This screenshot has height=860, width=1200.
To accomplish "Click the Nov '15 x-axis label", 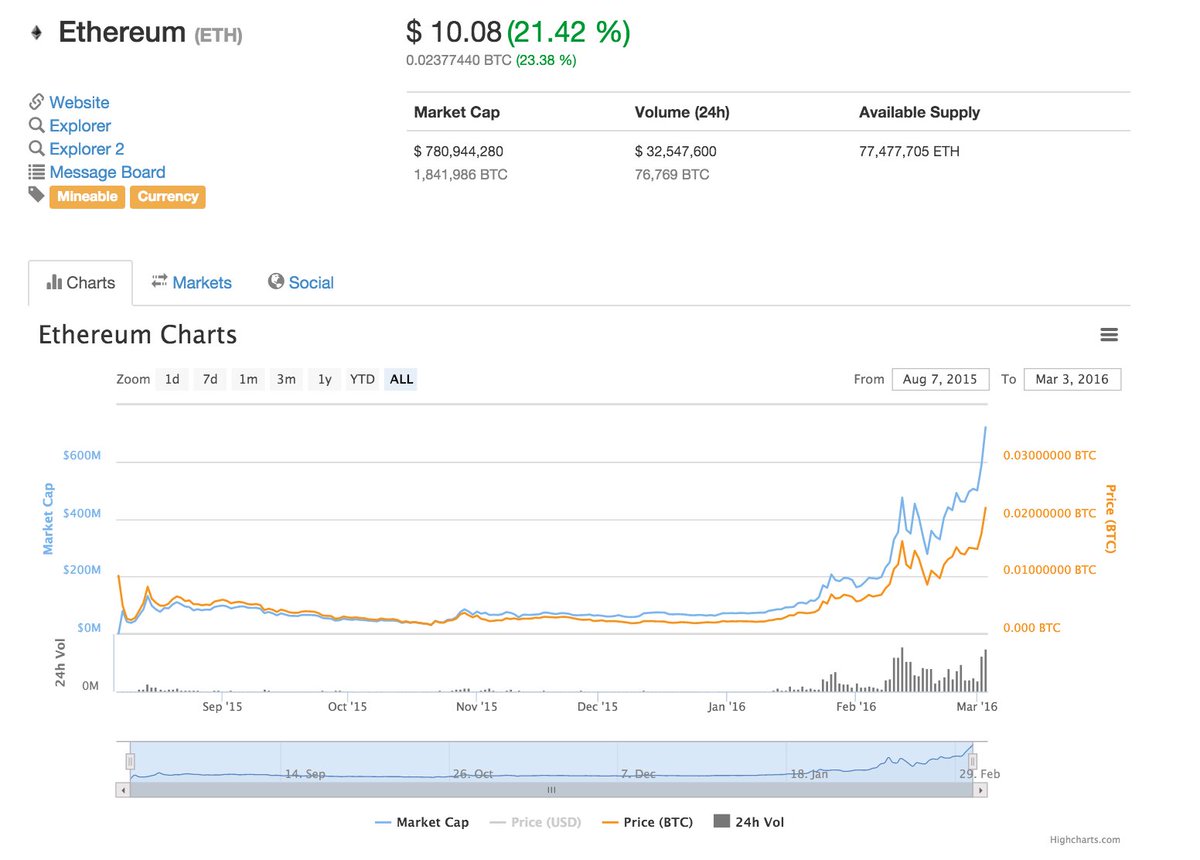I will point(477,706).
